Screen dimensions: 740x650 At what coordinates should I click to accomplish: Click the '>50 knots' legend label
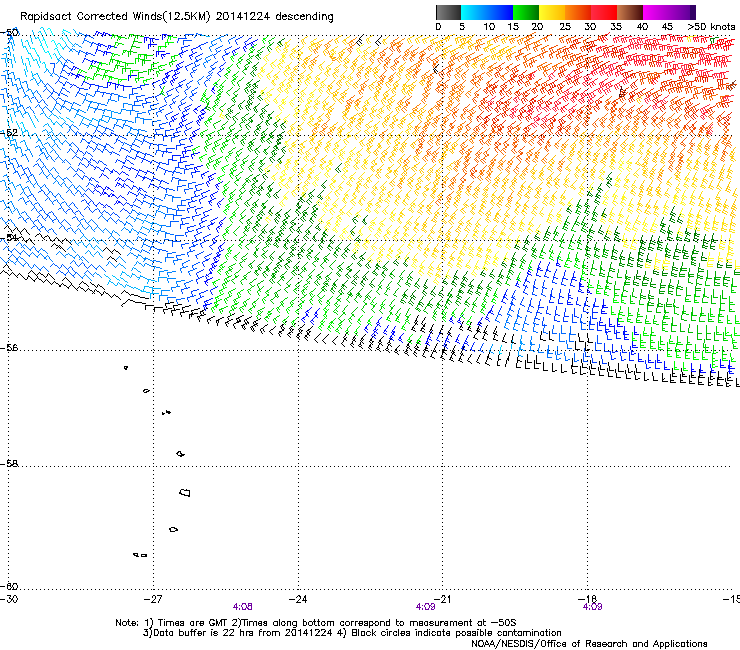tap(711, 27)
